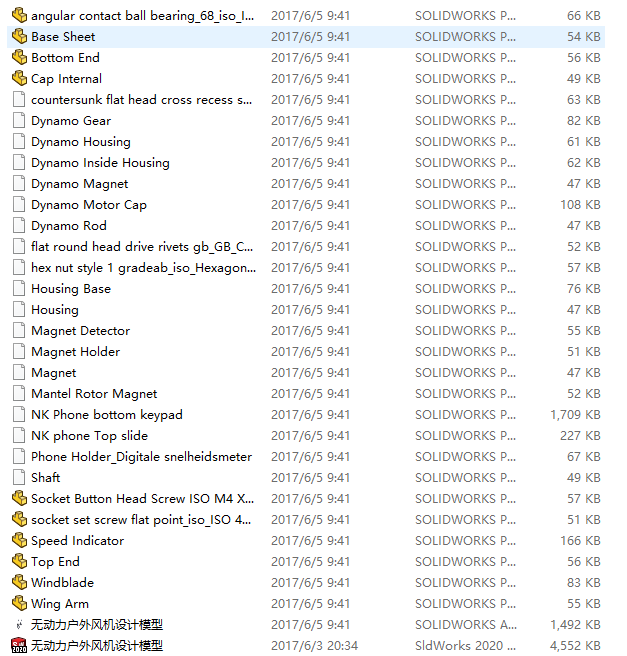This screenshot has height=656, width=627.
Task: Click the Mantel Rotor Magnet file icon
Action: (19, 393)
